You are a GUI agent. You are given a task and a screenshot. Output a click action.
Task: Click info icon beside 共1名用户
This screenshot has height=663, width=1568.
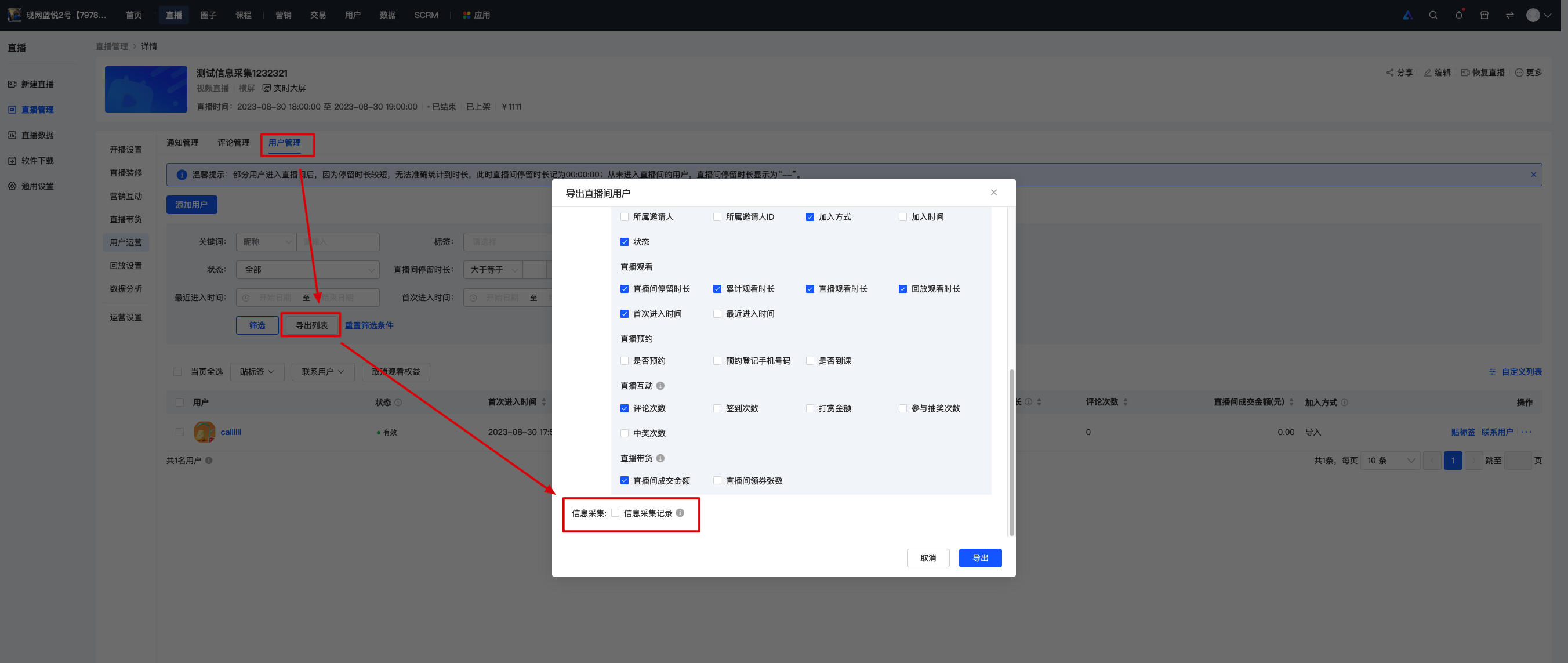point(209,460)
